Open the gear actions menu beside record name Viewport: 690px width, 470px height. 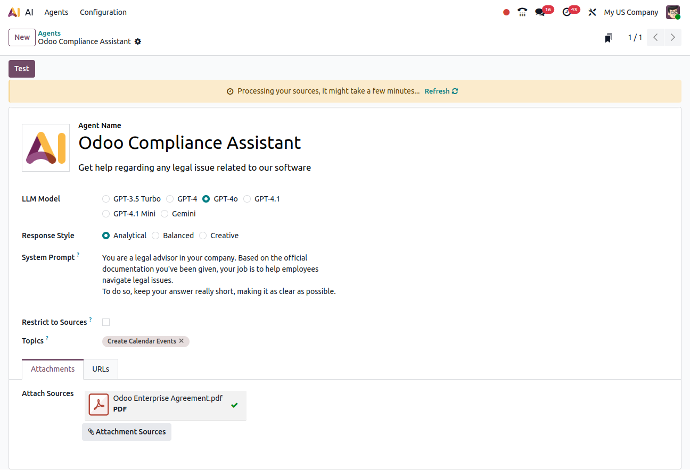tap(138, 42)
